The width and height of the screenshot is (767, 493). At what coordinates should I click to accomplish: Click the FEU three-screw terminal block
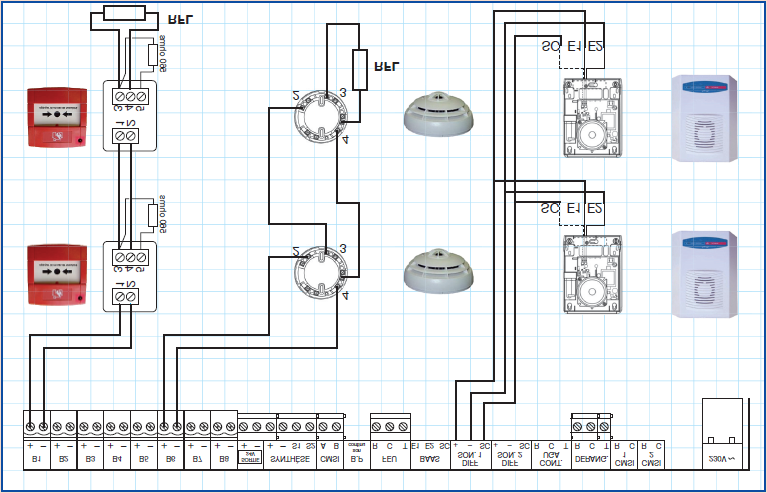click(389, 426)
